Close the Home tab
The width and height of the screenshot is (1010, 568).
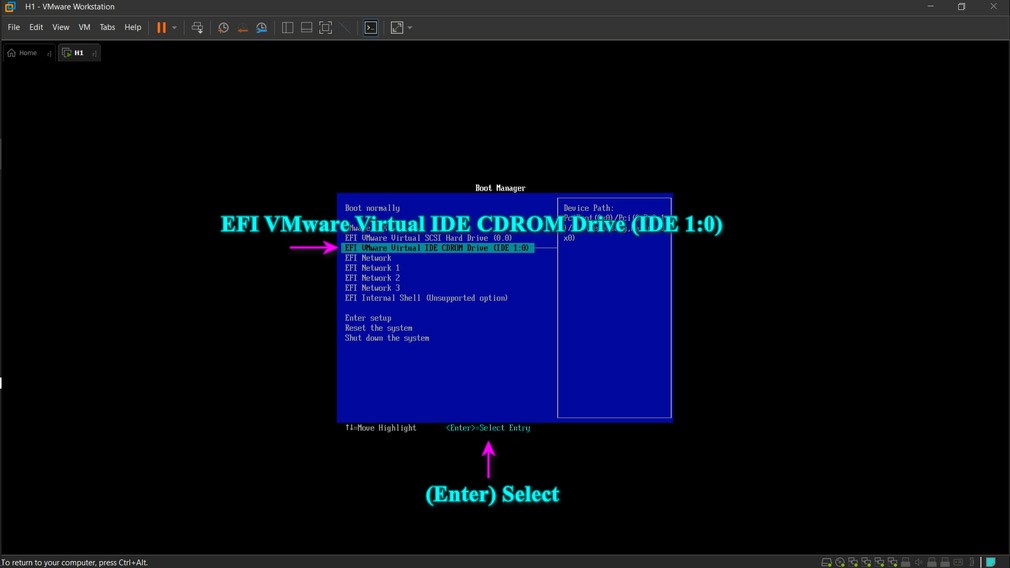(49, 53)
